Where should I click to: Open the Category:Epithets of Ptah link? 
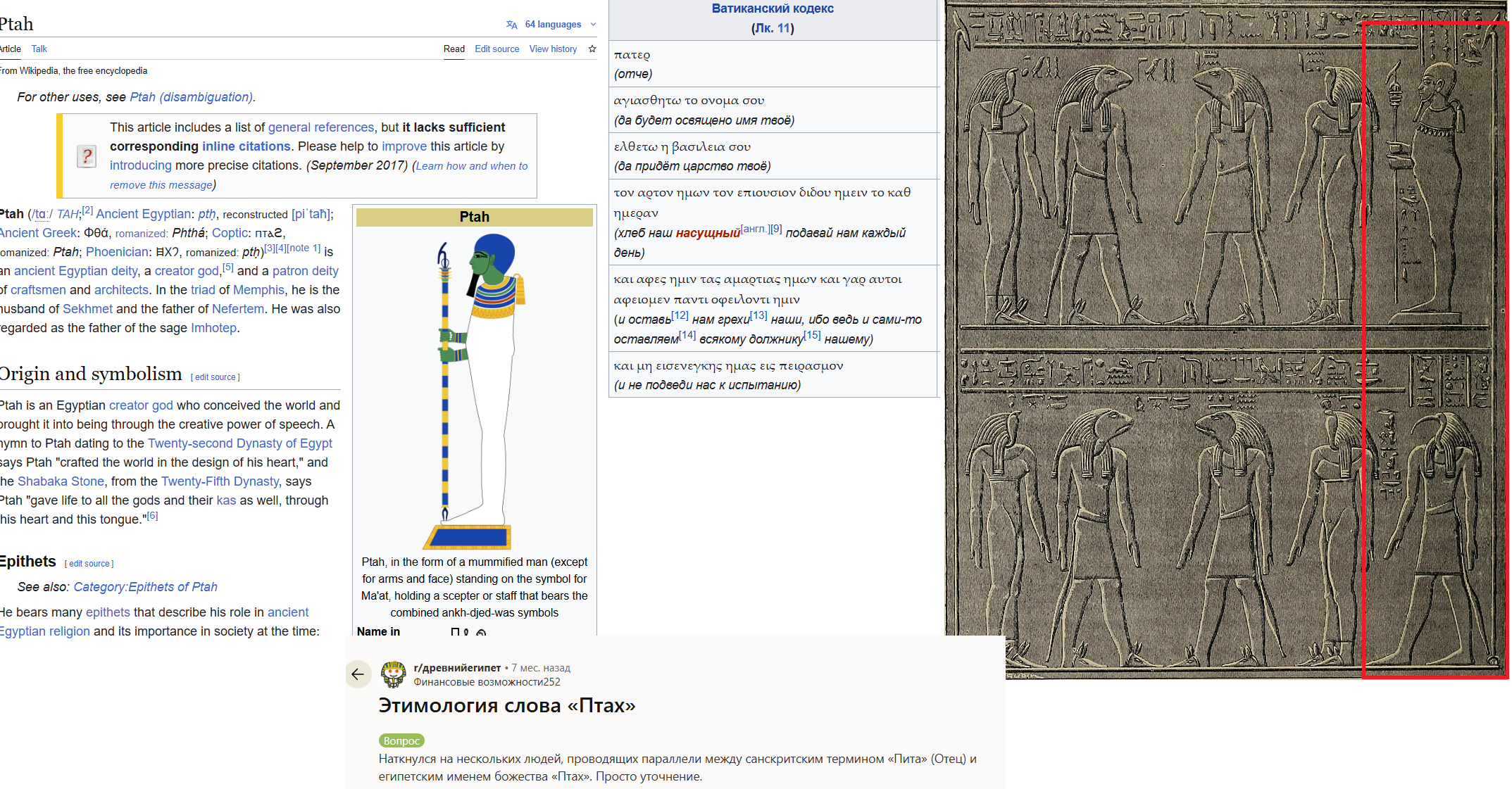[145, 587]
